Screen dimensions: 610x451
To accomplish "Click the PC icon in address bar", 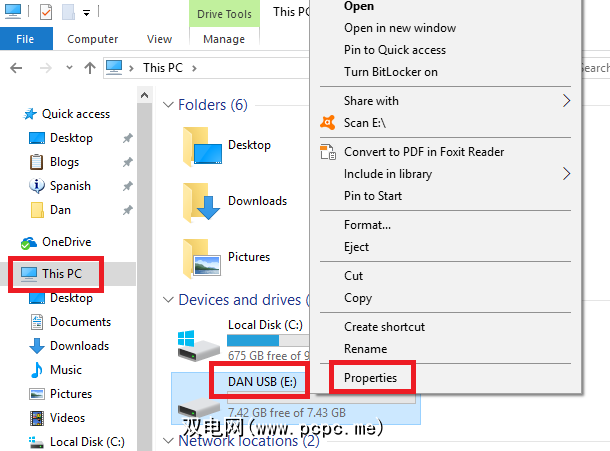I will coord(114,67).
